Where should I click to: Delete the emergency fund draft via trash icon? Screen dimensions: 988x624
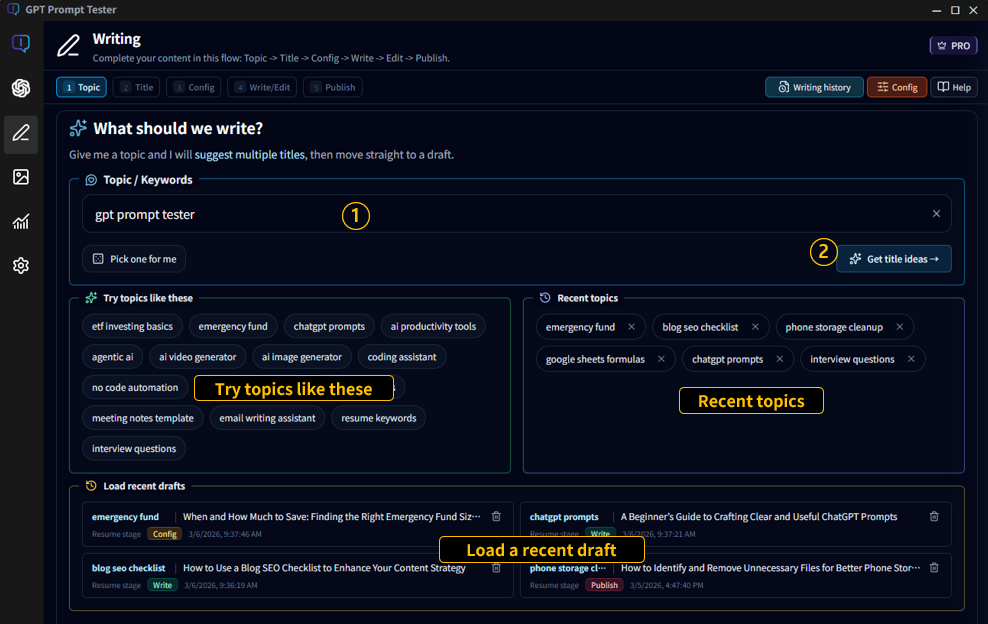496,517
